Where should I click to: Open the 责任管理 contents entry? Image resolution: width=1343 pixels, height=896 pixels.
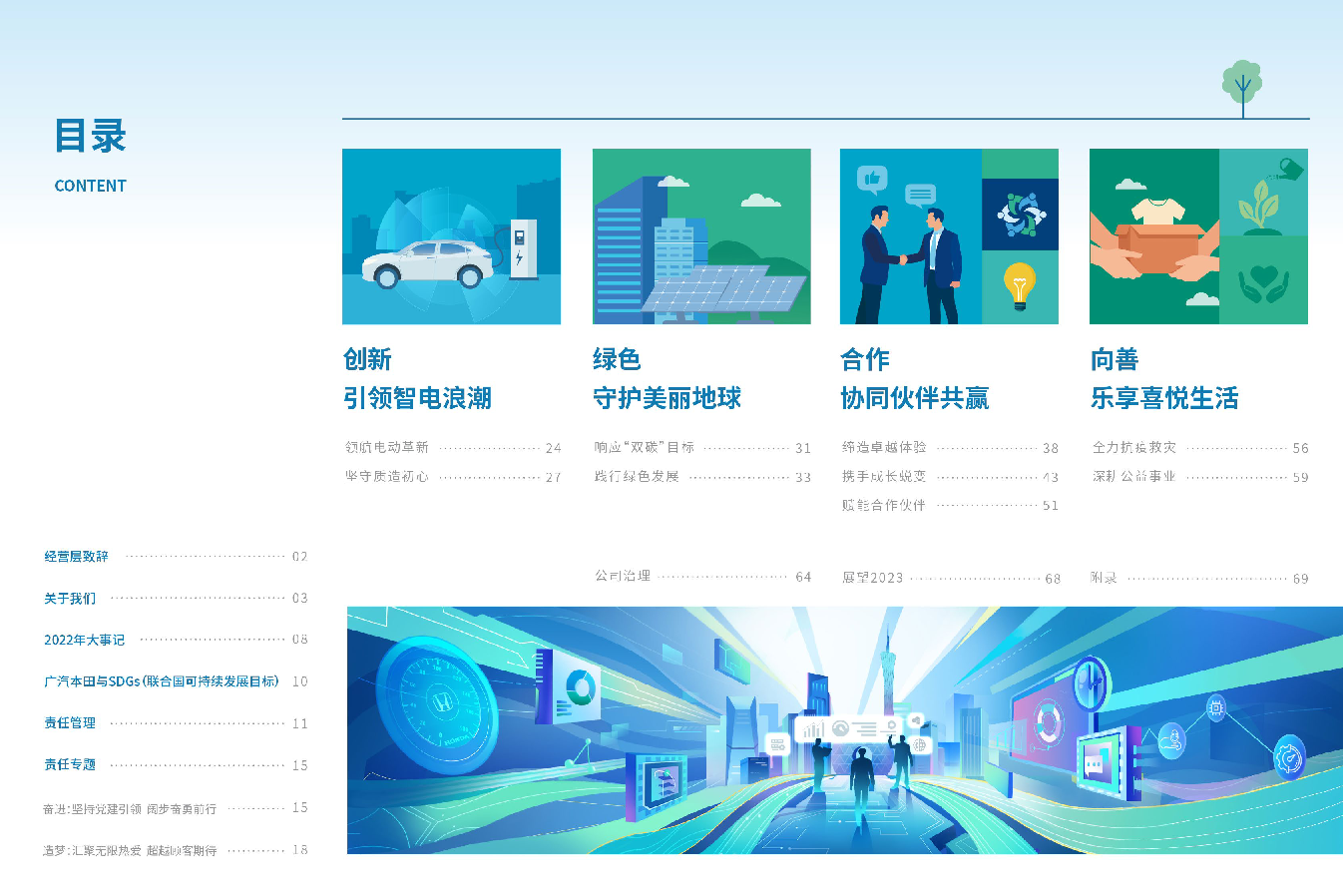click(x=70, y=723)
